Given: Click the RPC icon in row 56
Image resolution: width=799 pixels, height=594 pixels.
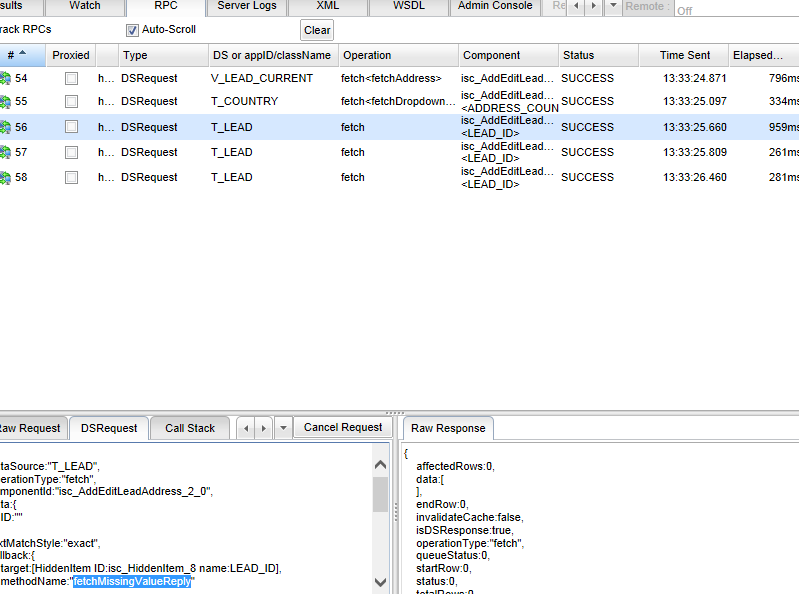Looking at the screenshot, I should [x=5, y=127].
